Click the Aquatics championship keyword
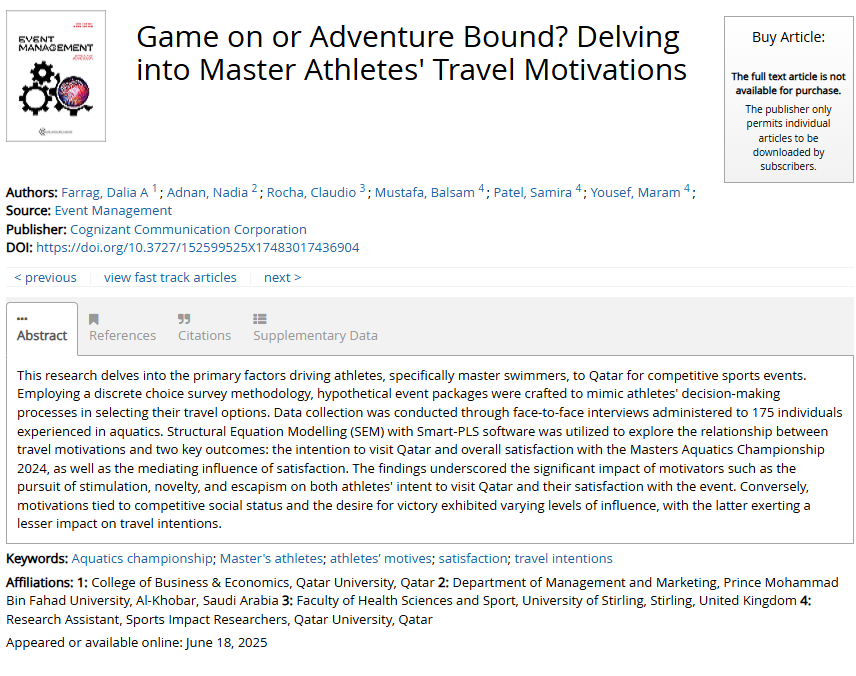This screenshot has height=676, width=856. 140,559
